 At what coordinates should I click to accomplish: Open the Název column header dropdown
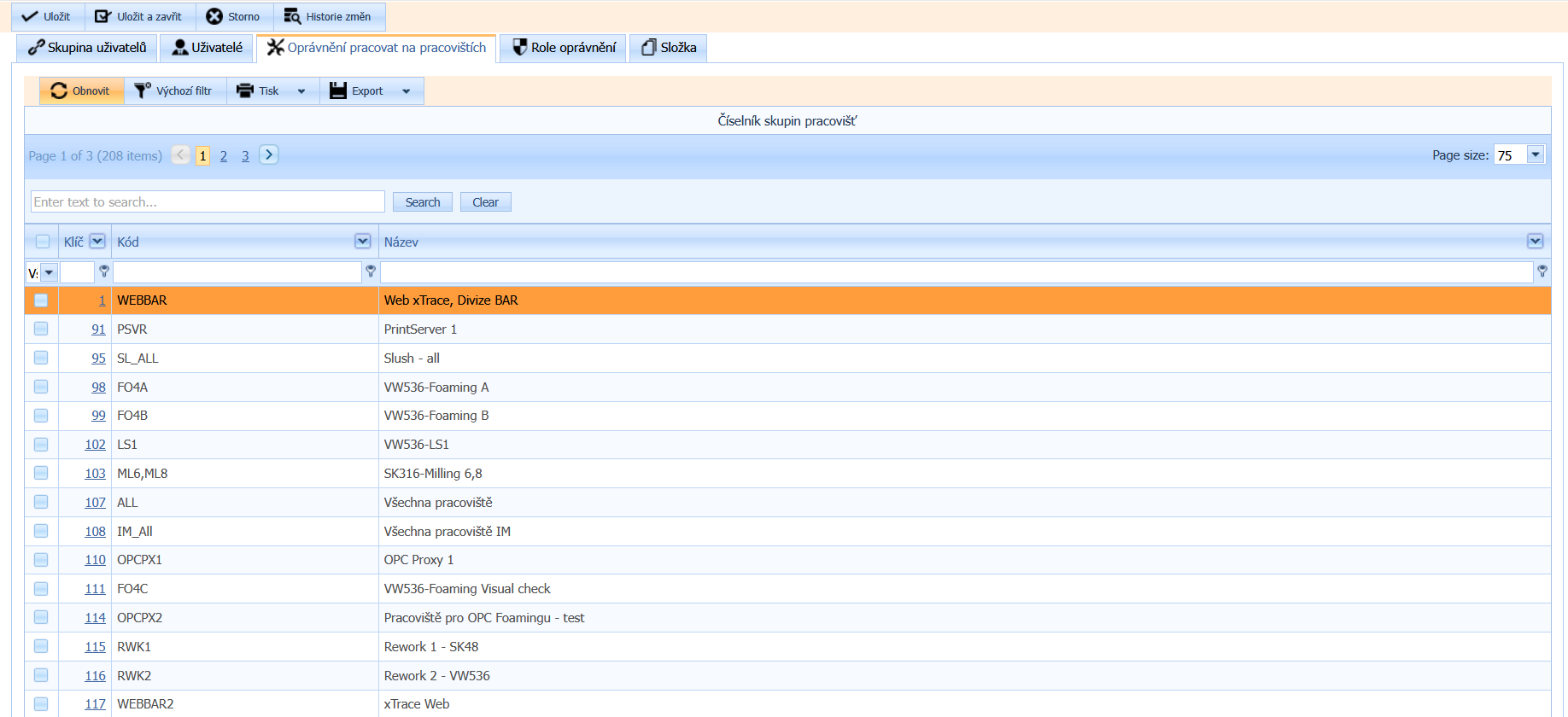1535,242
